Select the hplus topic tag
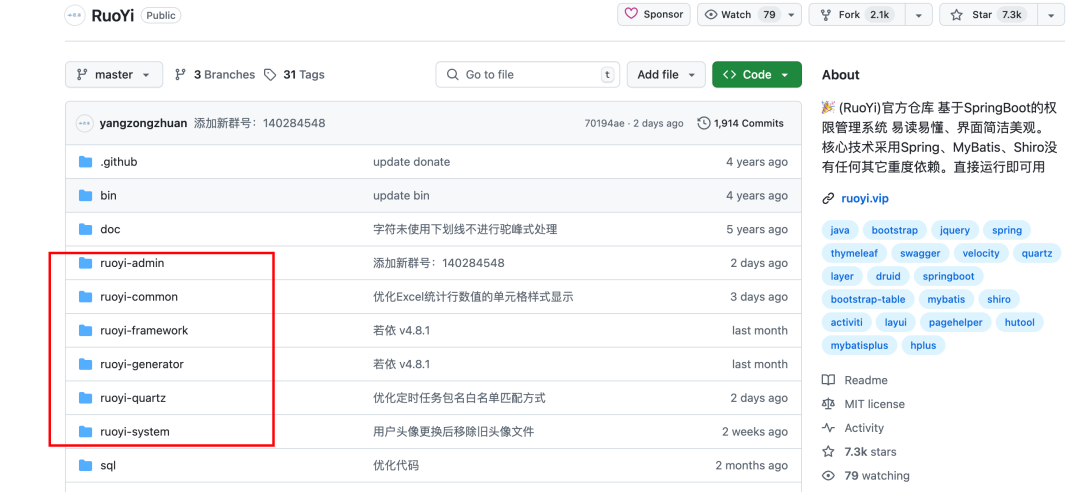 pyautogui.click(x=923, y=345)
